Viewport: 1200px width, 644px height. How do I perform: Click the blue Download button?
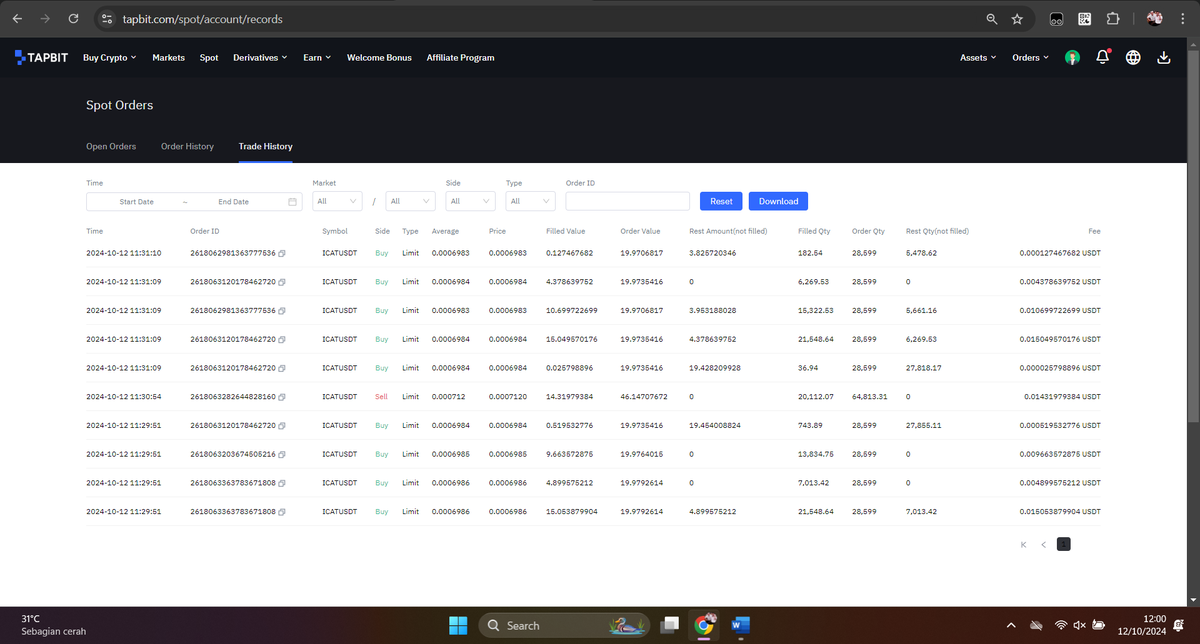(778, 201)
